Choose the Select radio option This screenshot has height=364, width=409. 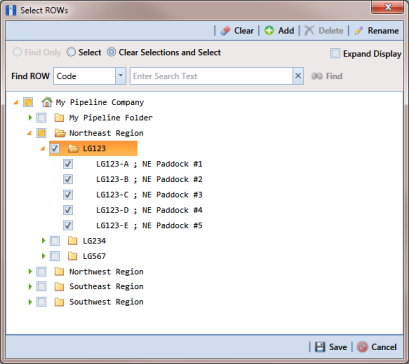pyautogui.click(x=71, y=52)
